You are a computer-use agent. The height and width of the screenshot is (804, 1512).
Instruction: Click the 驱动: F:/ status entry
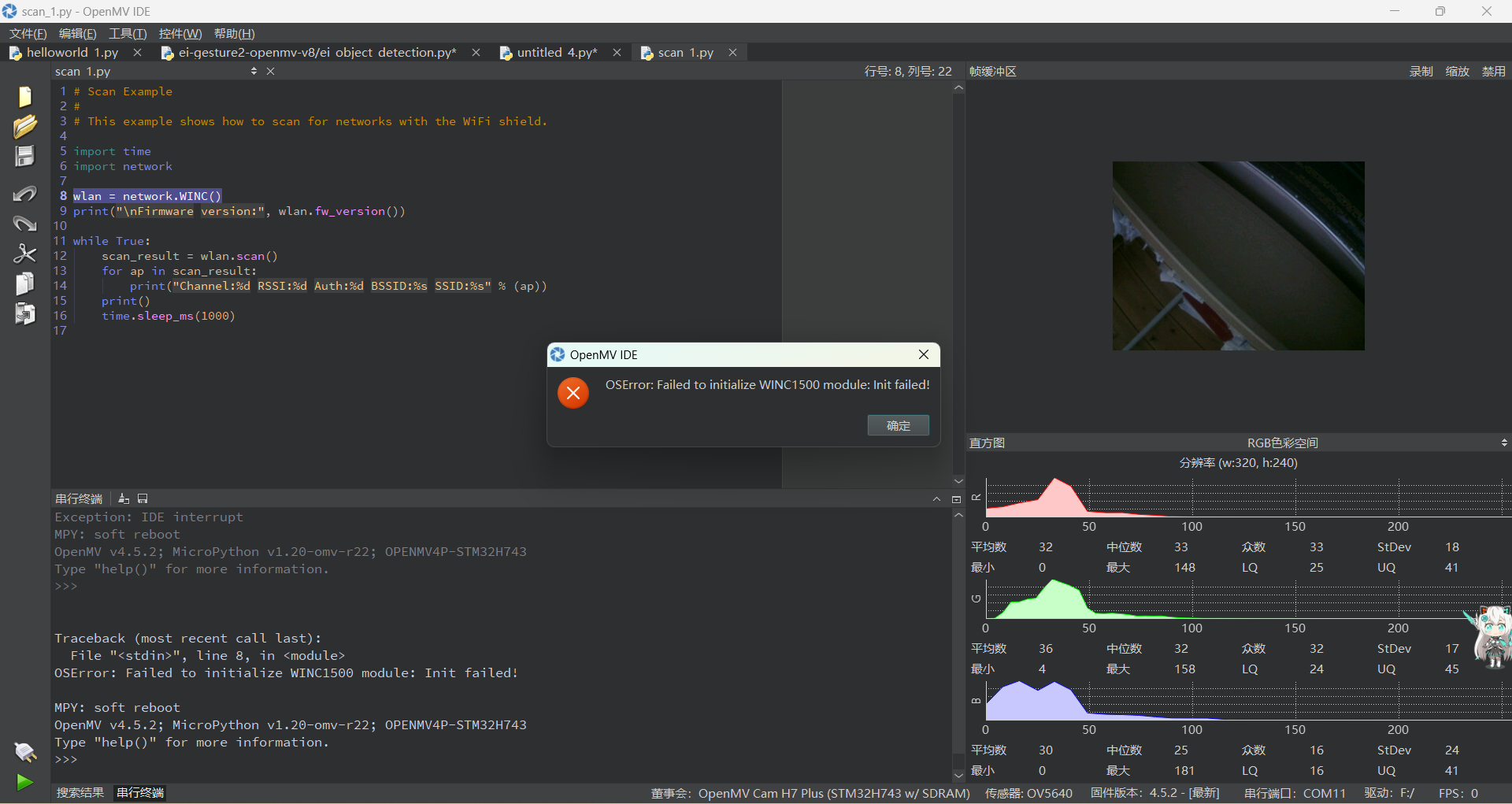[1389, 793]
